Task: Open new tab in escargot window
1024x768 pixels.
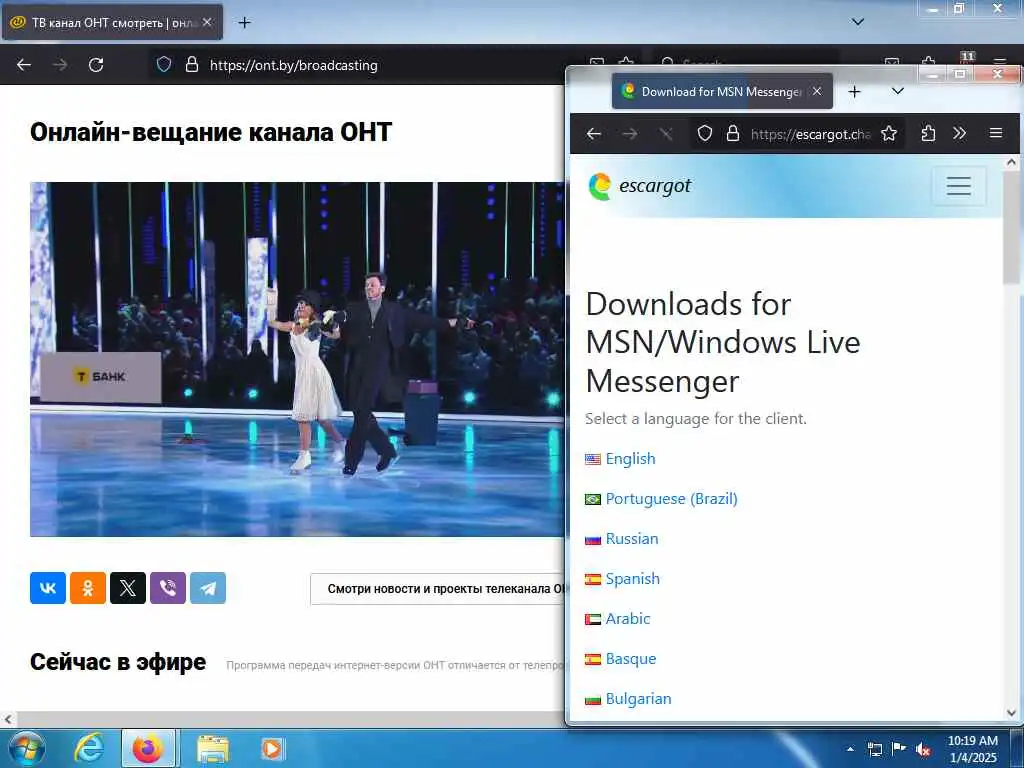Action: pos(854,91)
